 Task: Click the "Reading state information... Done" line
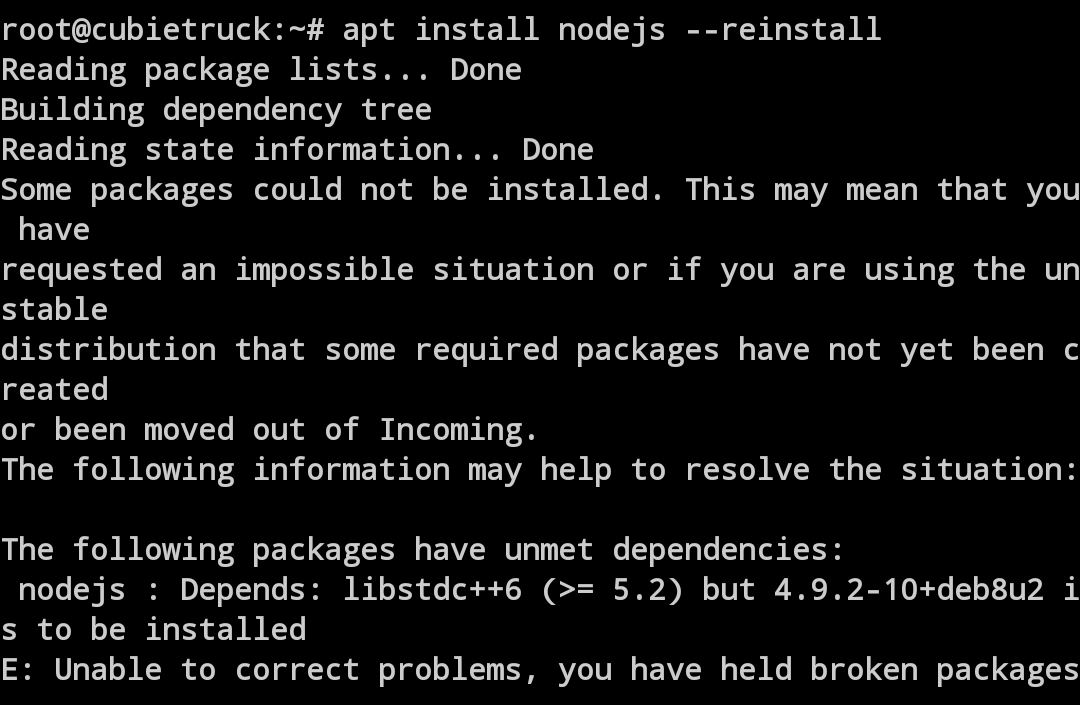tap(297, 149)
